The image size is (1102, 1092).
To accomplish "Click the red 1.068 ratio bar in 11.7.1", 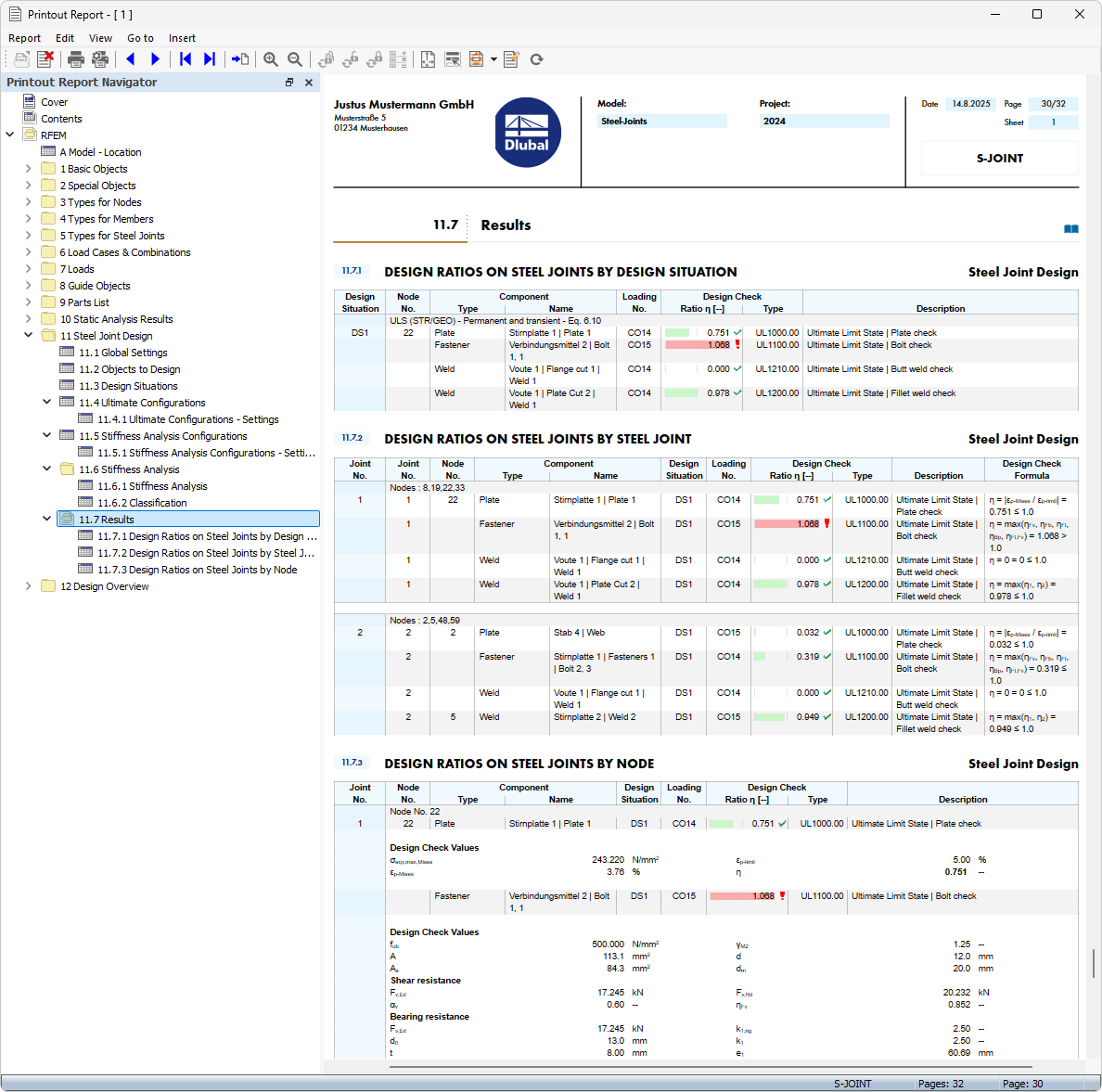I will (x=698, y=344).
